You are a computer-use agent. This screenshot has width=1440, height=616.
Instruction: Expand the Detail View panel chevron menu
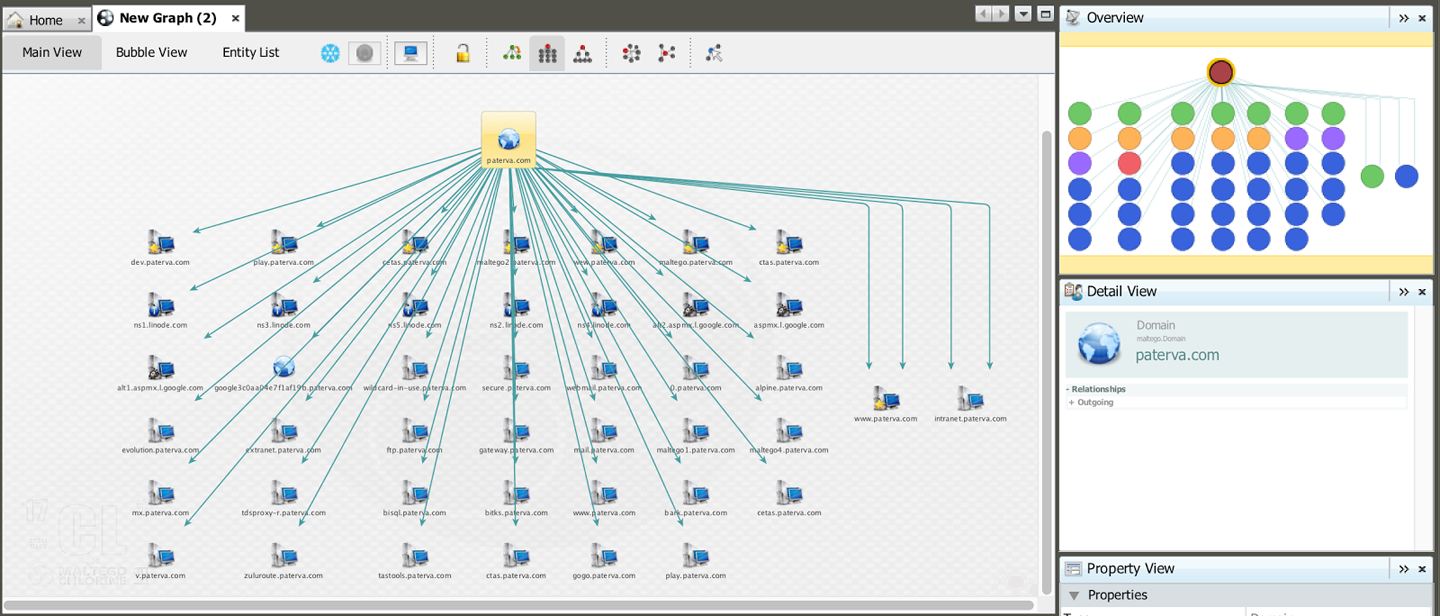click(1404, 292)
